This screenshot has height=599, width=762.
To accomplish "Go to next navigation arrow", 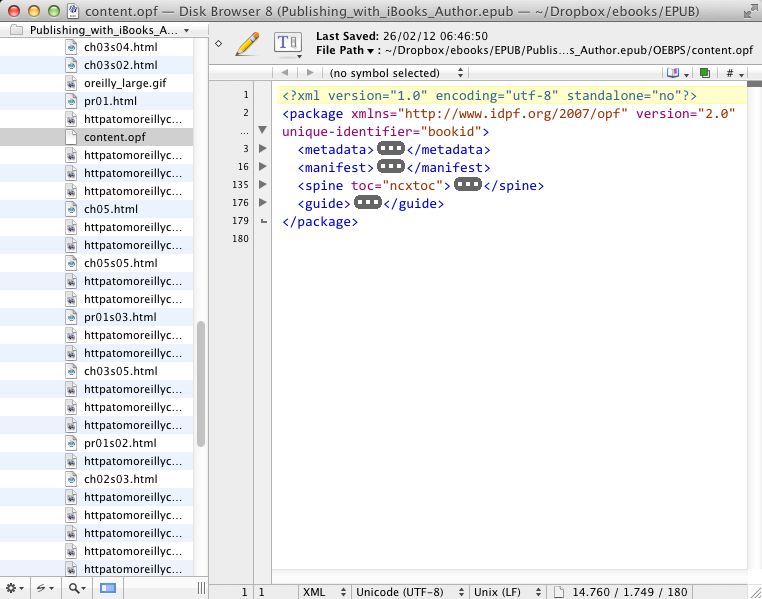I will tap(310, 73).
